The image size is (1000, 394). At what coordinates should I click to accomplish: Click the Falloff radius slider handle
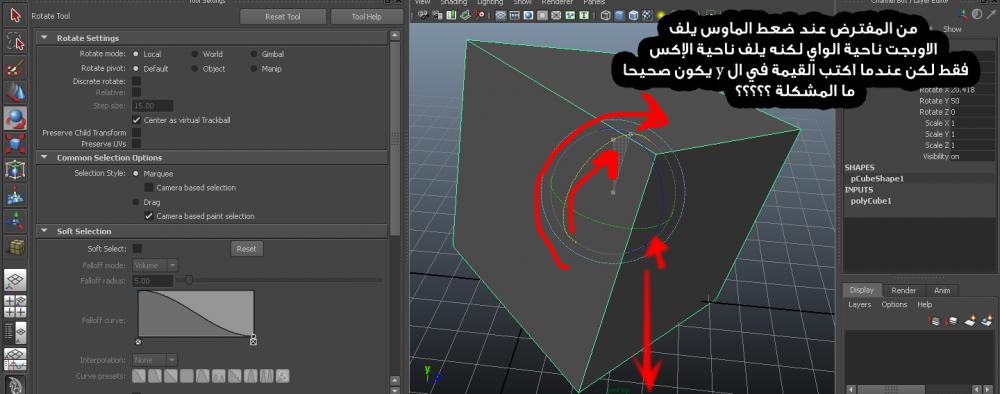click(189, 280)
